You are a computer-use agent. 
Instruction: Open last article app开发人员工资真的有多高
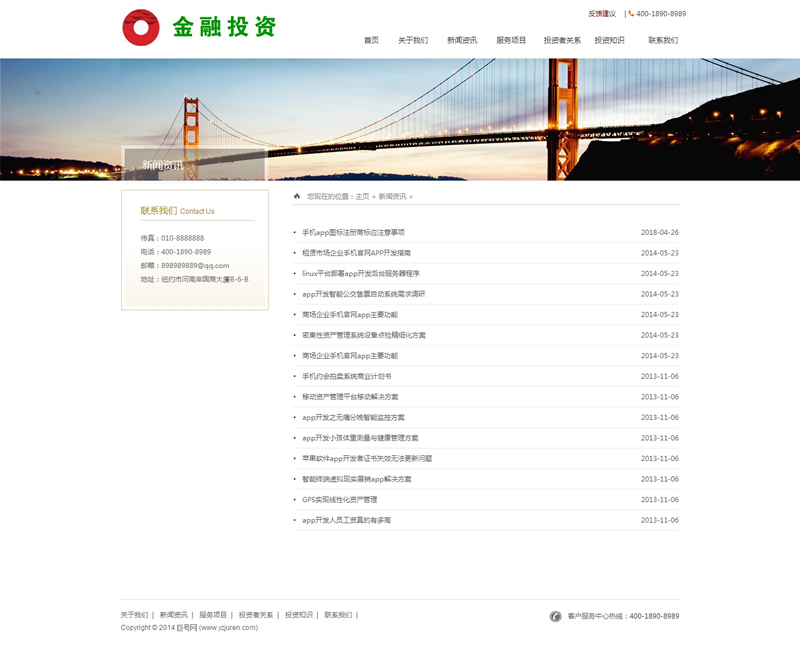(x=346, y=520)
